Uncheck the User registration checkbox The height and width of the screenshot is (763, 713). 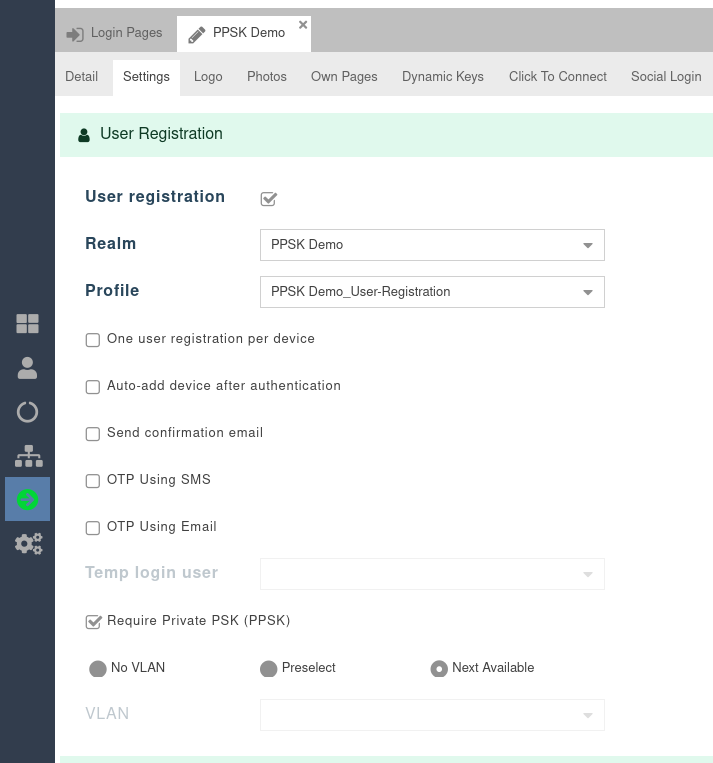[x=268, y=198]
